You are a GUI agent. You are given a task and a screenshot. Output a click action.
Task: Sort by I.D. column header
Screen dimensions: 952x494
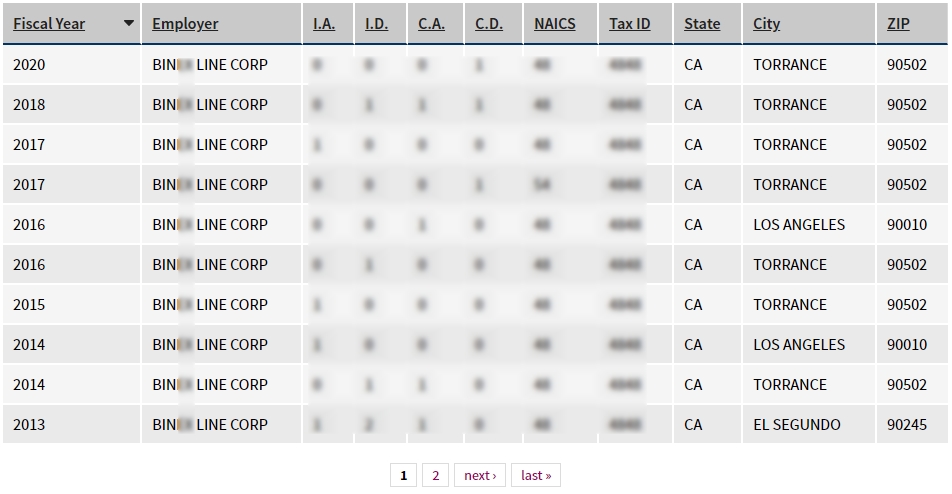tap(377, 24)
